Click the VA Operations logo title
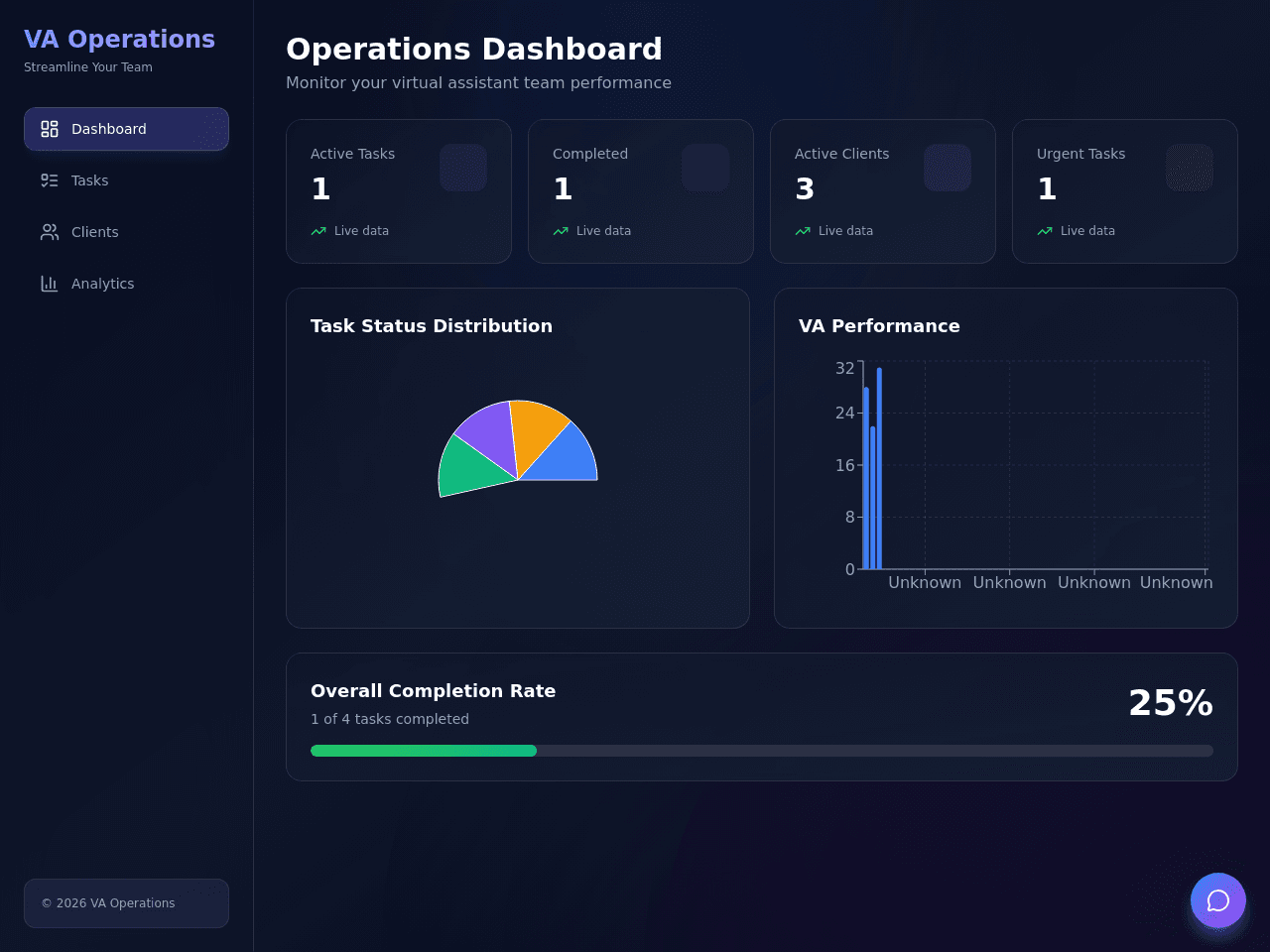This screenshot has width=1270, height=952. coord(119,39)
